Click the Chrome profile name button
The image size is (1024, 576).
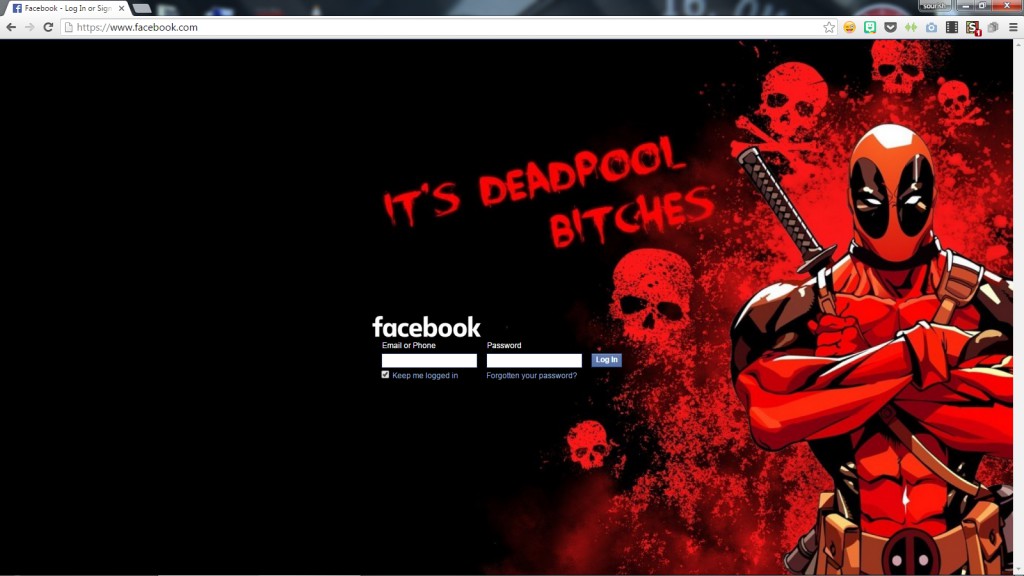935,5
